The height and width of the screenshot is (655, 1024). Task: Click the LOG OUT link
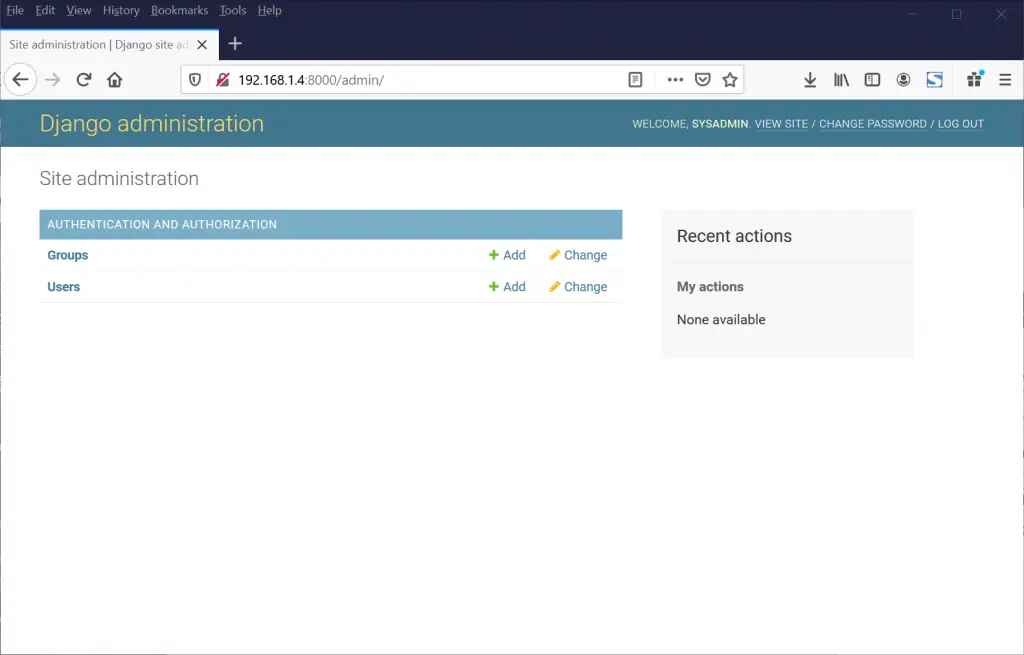960,124
